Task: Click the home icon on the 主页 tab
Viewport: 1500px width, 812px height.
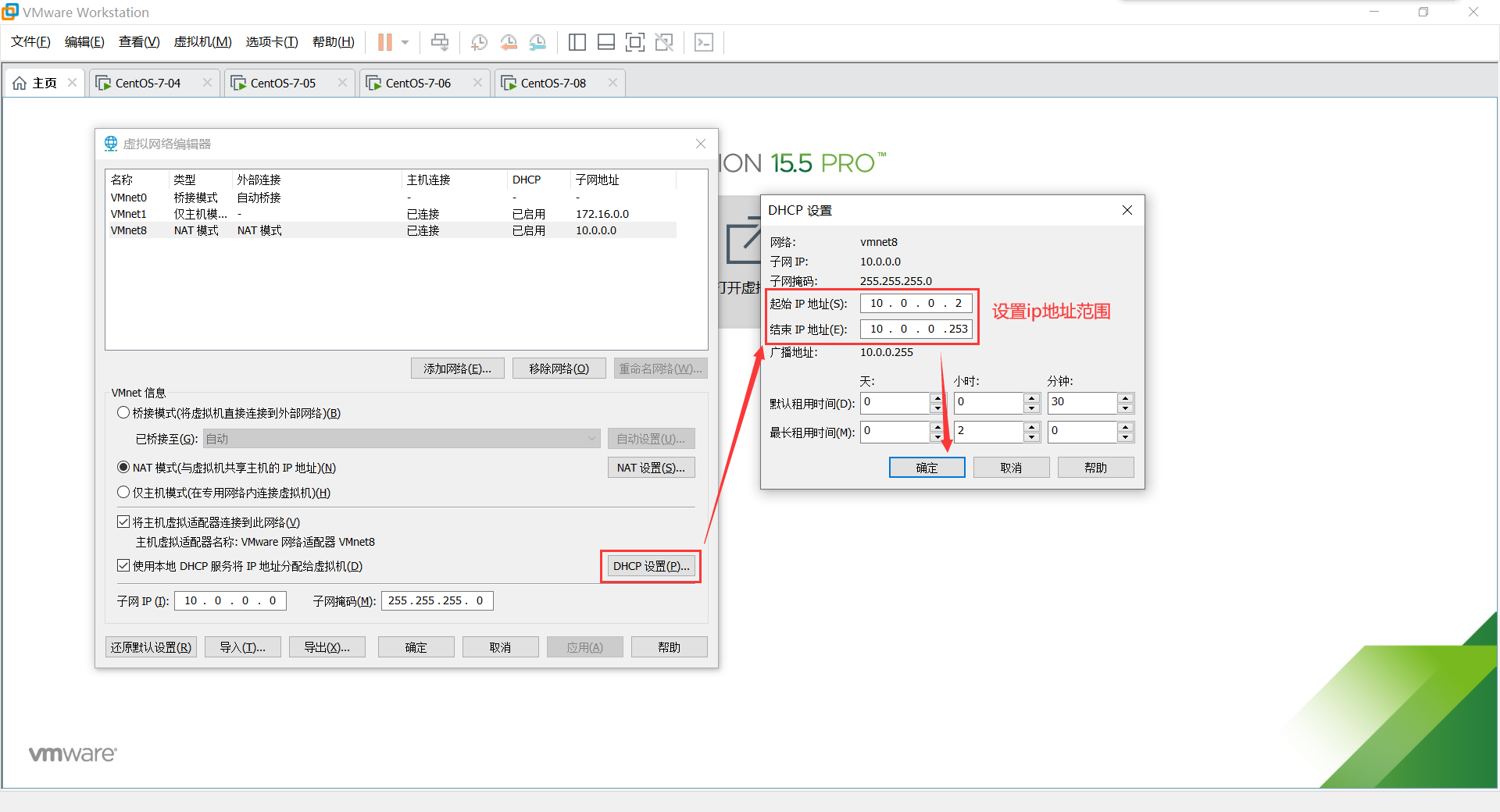Action: [x=20, y=83]
